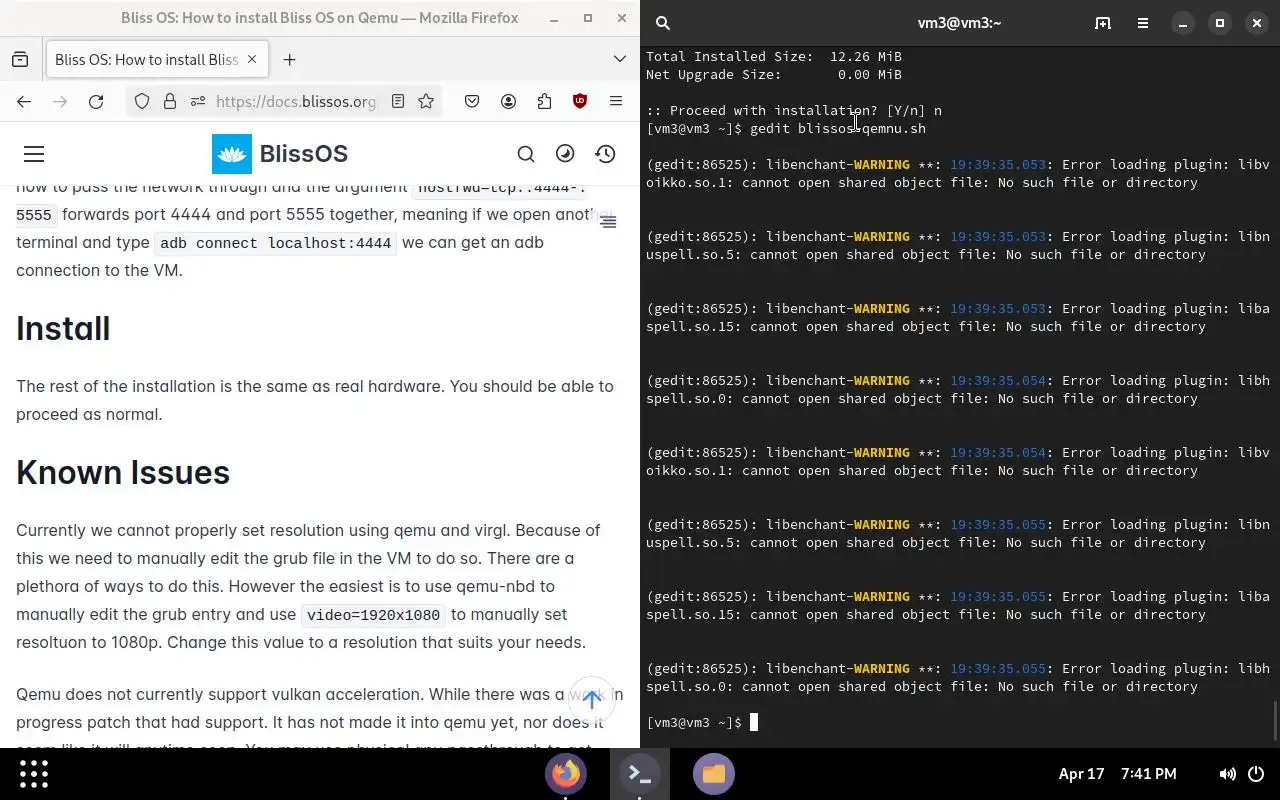
Task: Minimize the terminal window
Action: pyautogui.click(x=1183, y=23)
